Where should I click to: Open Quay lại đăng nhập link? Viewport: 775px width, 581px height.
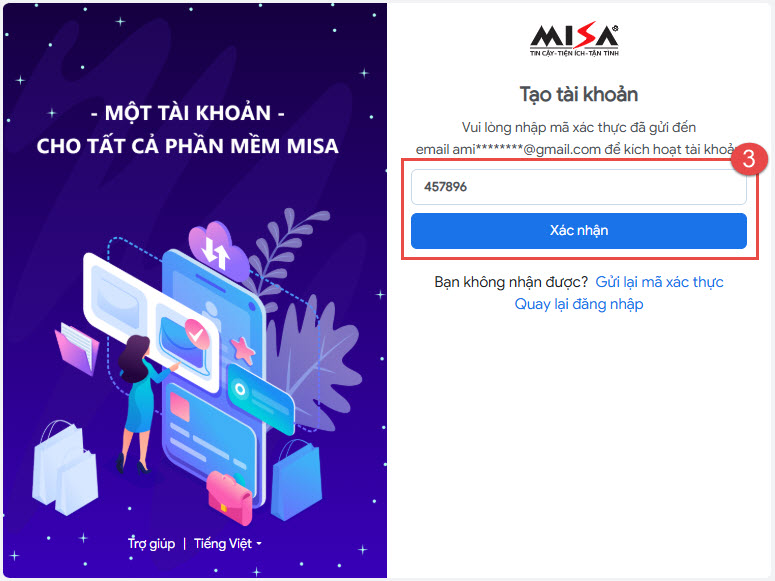click(x=579, y=304)
